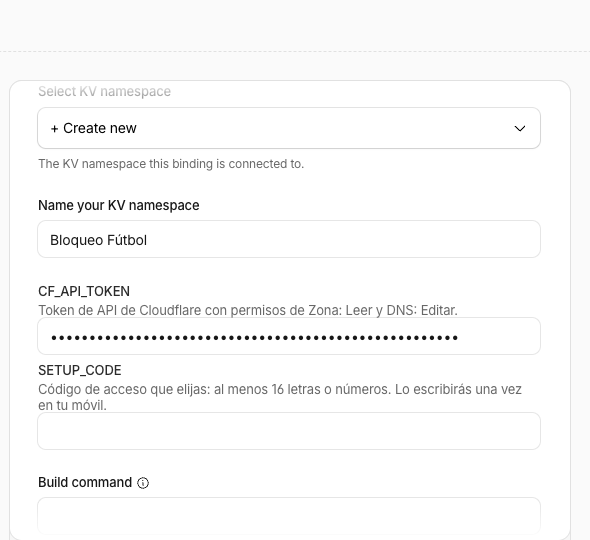Focus the Build command input field
The image size is (590, 540).
coord(289,516)
